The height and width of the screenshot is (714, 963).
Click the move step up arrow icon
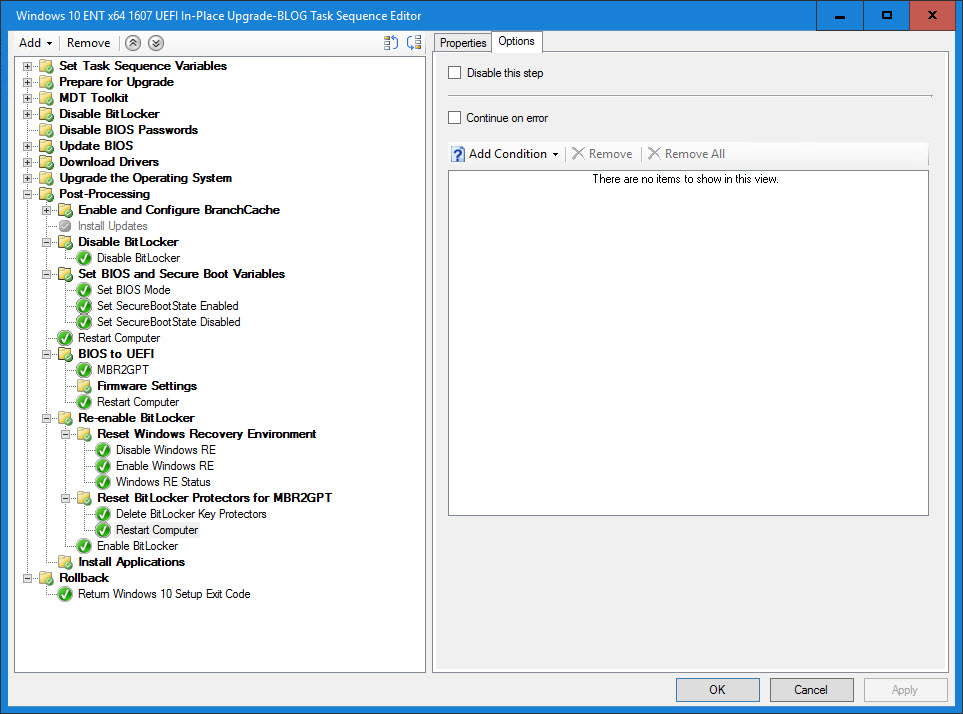tap(133, 43)
